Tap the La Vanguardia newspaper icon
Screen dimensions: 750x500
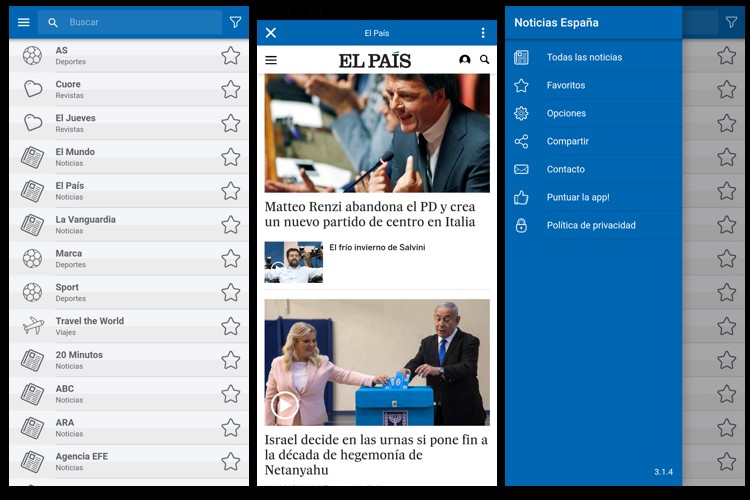pyautogui.click(x=33, y=225)
